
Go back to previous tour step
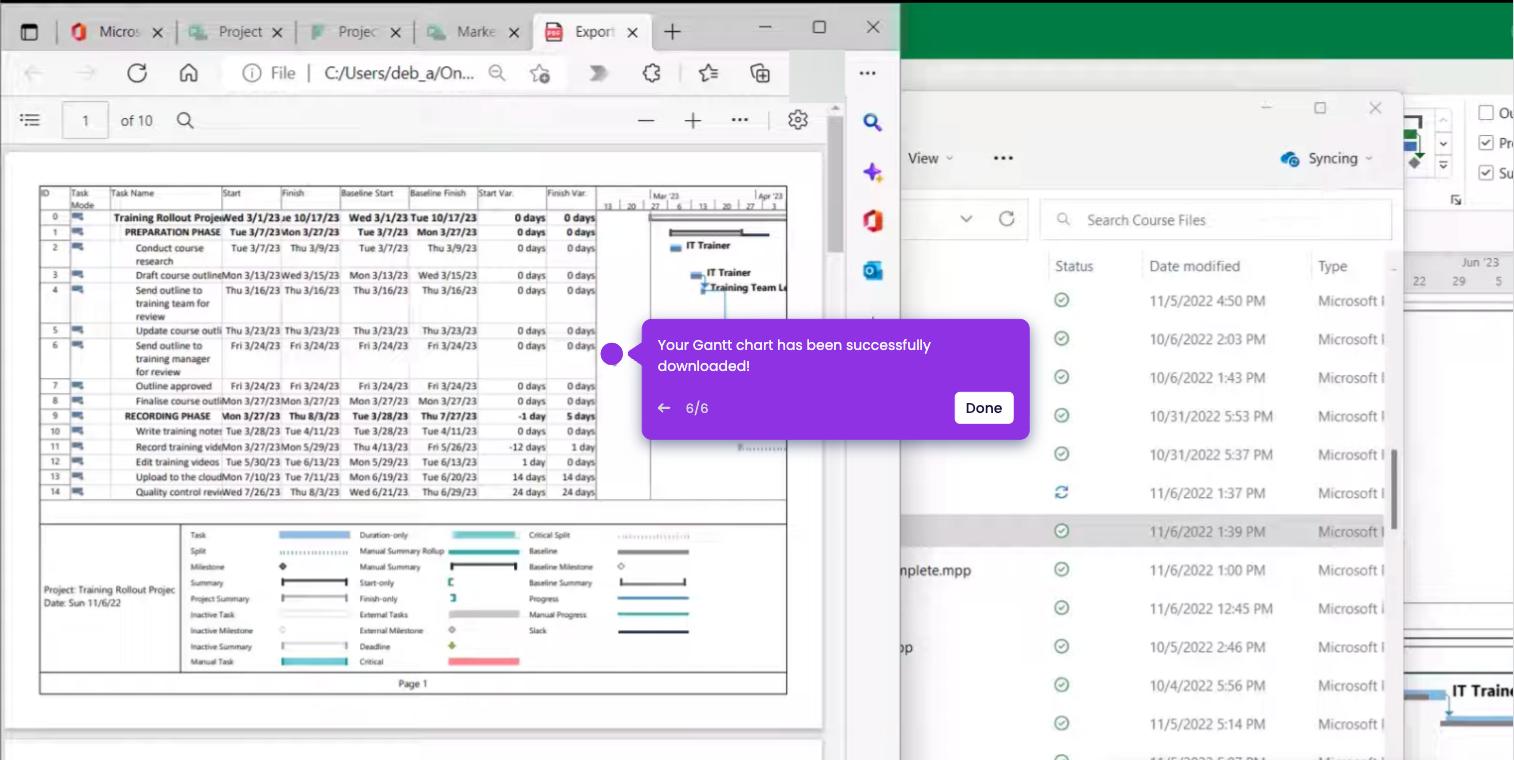click(664, 408)
